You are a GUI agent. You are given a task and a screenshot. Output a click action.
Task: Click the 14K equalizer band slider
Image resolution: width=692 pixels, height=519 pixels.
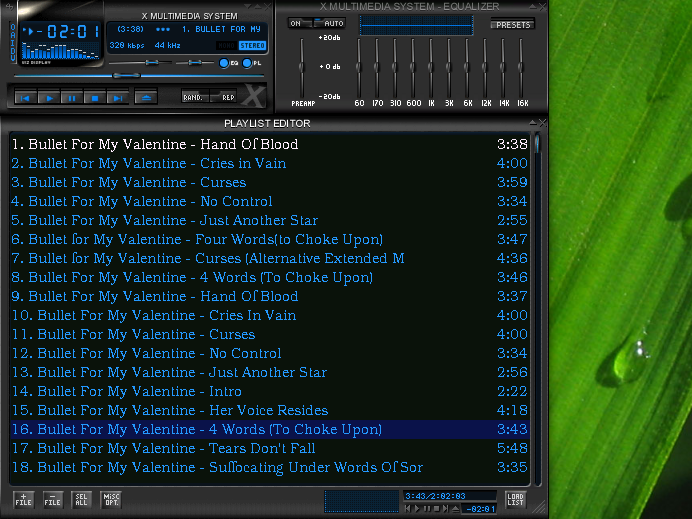[503, 68]
